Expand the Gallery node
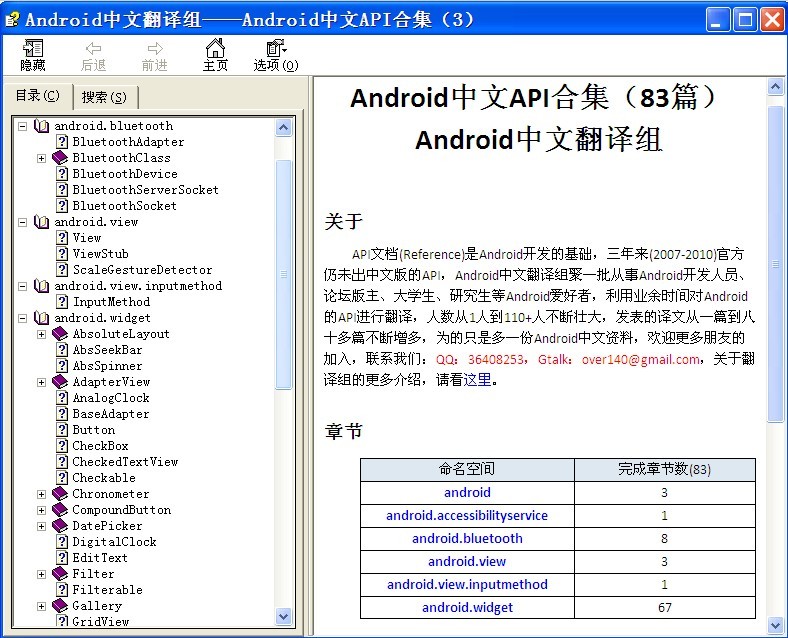 pyautogui.click(x=42, y=606)
